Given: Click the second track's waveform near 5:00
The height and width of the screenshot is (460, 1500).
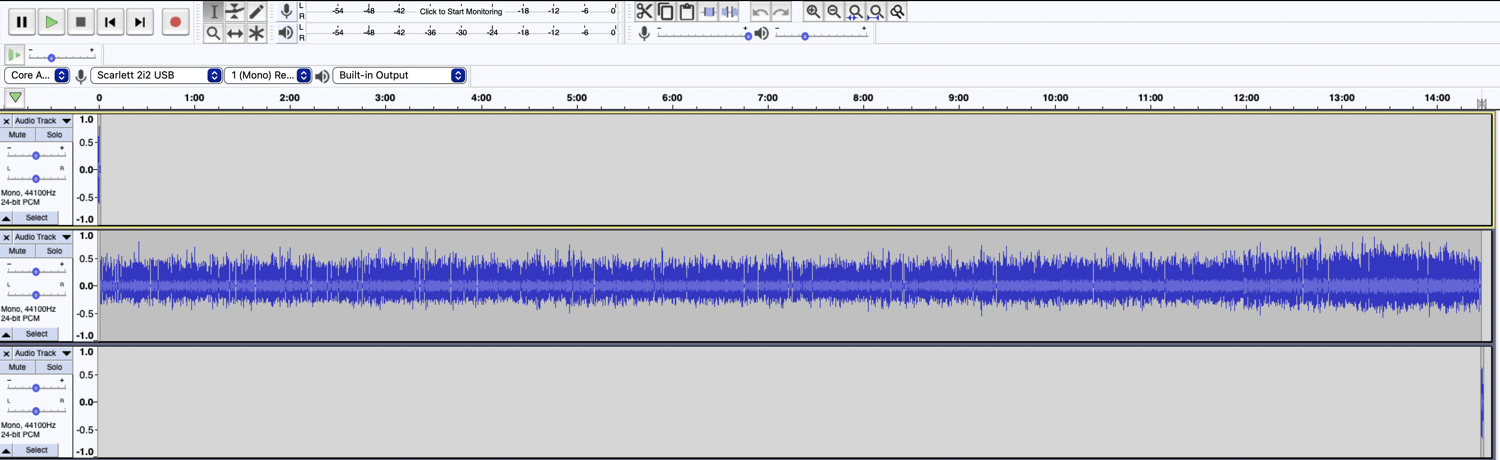Looking at the screenshot, I should click(577, 285).
